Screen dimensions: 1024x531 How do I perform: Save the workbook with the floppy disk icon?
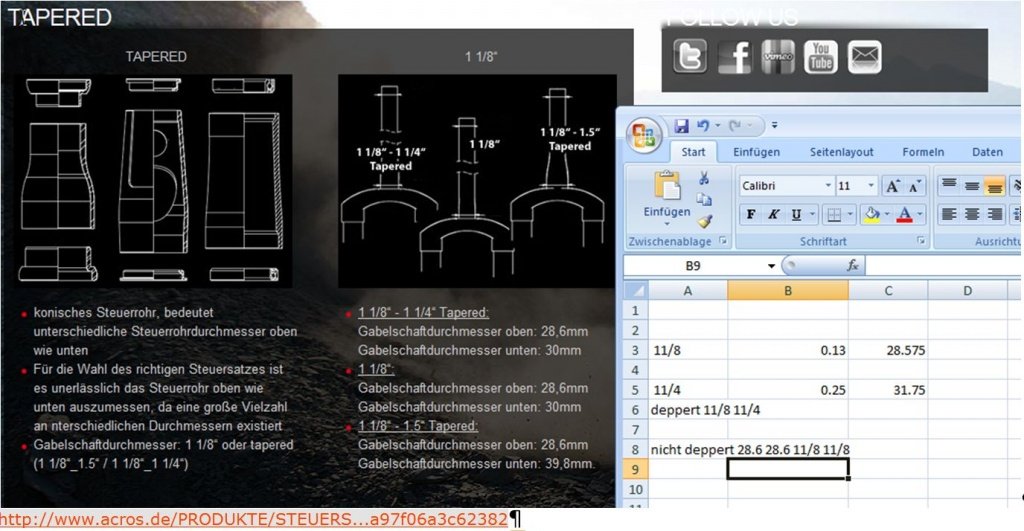tap(681, 126)
